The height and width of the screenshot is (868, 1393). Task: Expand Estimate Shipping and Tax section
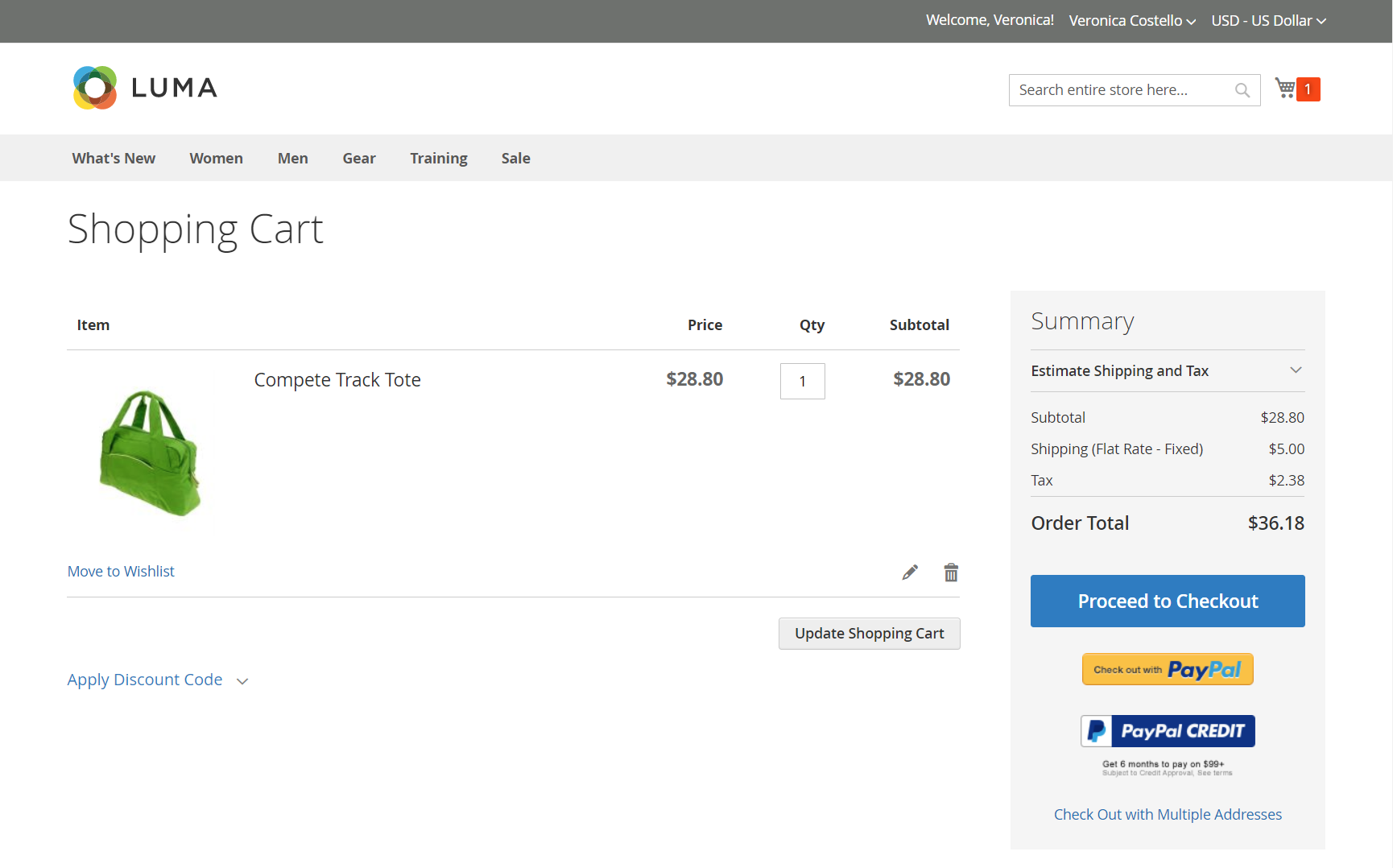pyautogui.click(x=1167, y=370)
